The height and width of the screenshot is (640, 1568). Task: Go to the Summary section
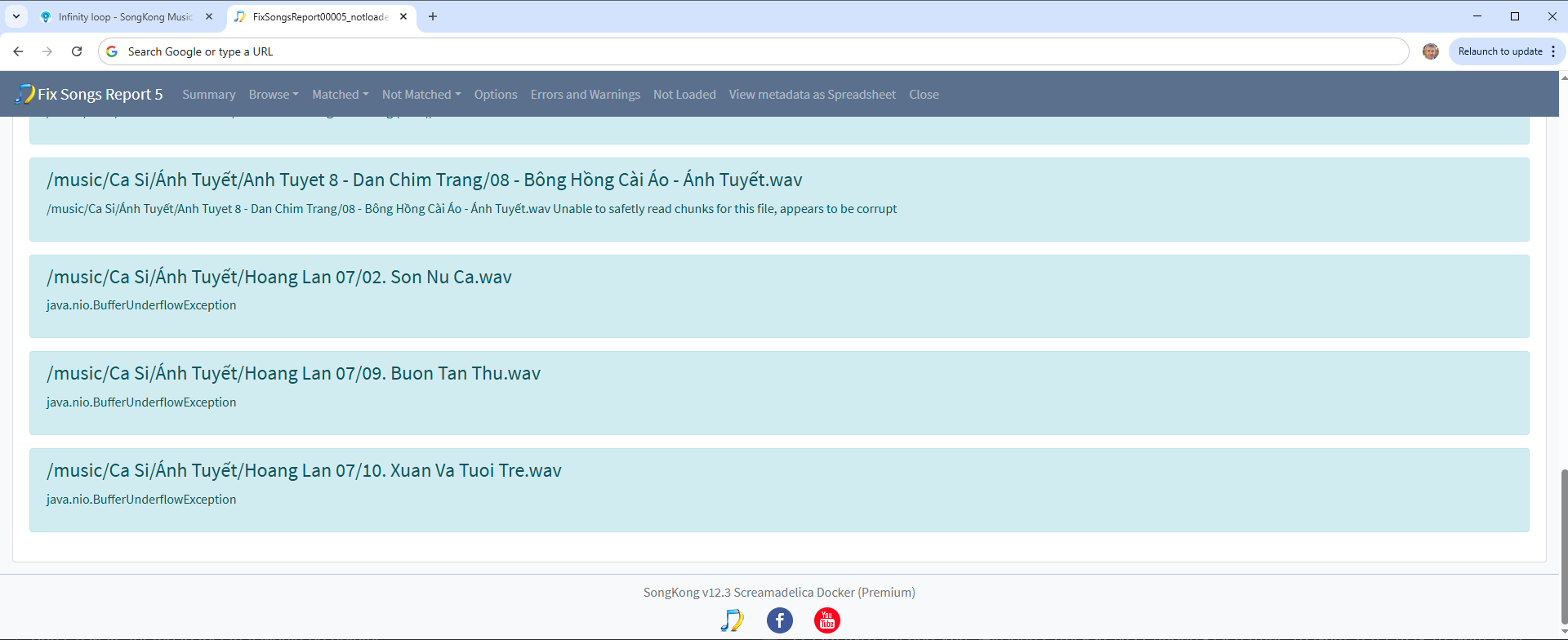208,95
